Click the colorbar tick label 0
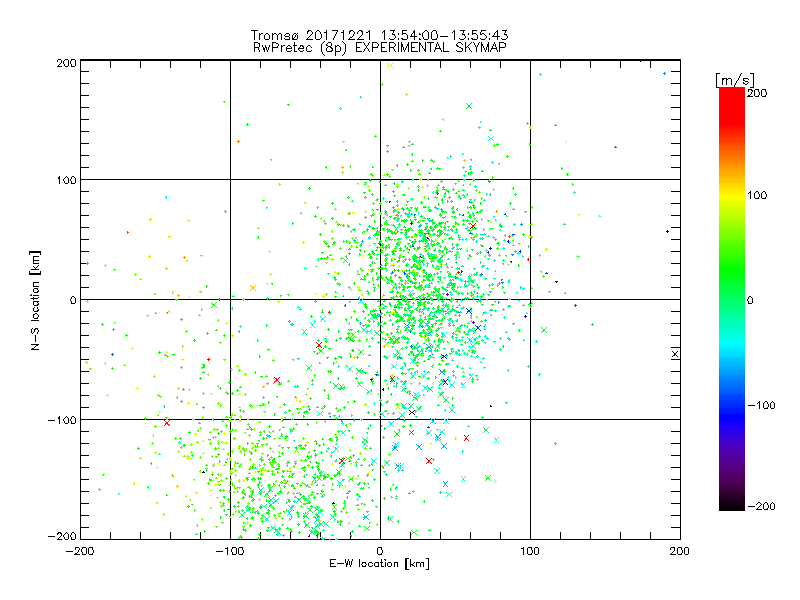 click(750, 300)
